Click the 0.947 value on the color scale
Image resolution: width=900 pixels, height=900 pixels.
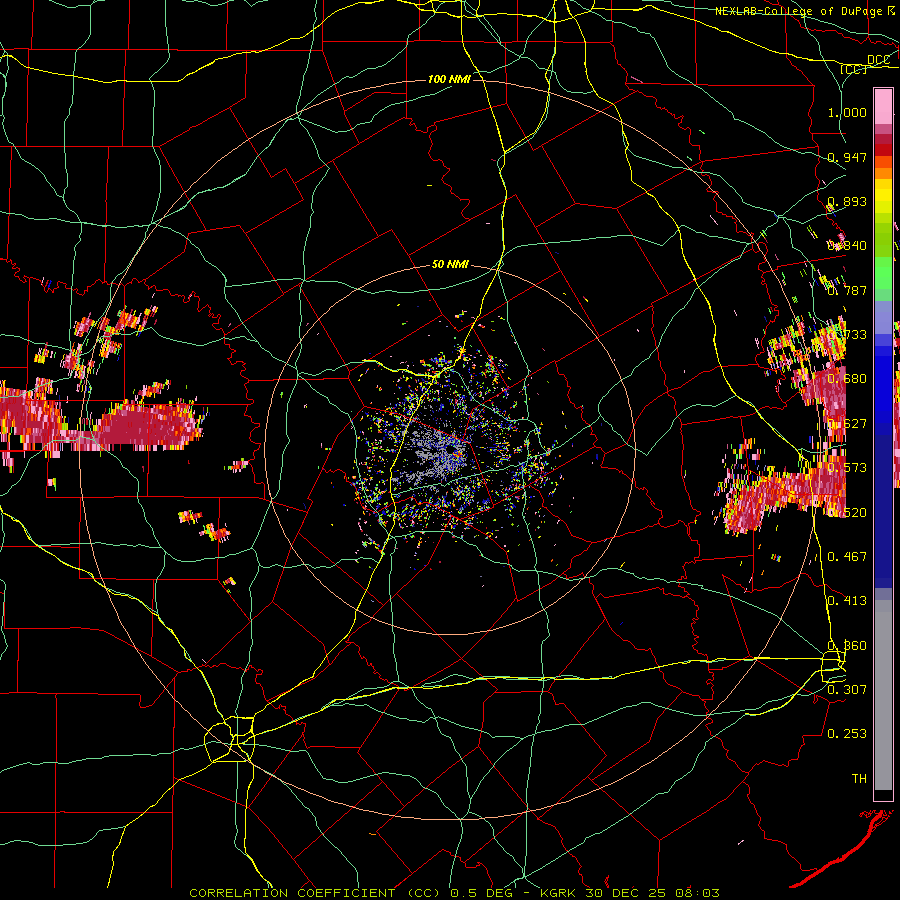tap(847, 157)
